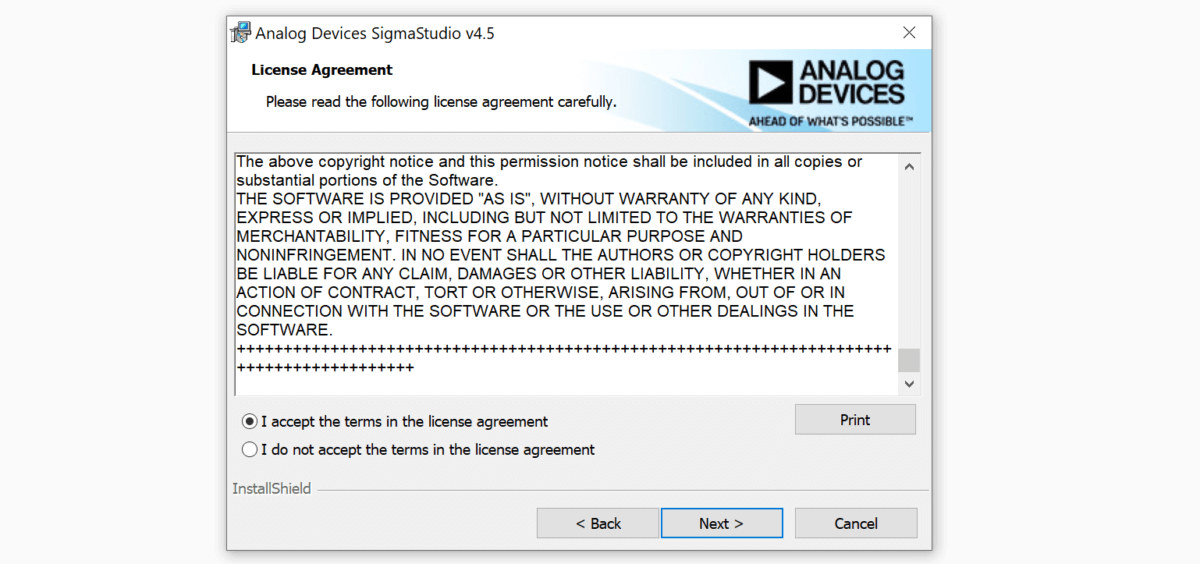1200x564 pixels.
Task: Go to the previous step with Back
Action: pos(598,523)
